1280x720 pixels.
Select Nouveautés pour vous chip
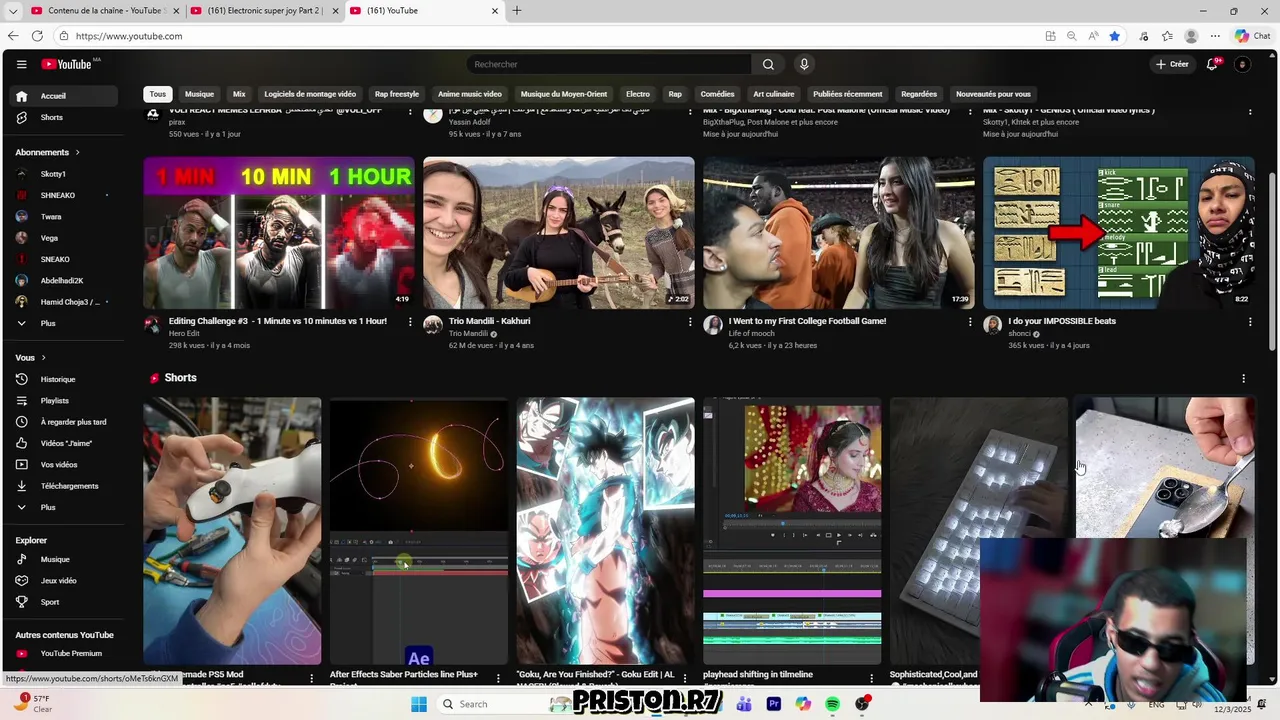click(993, 94)
